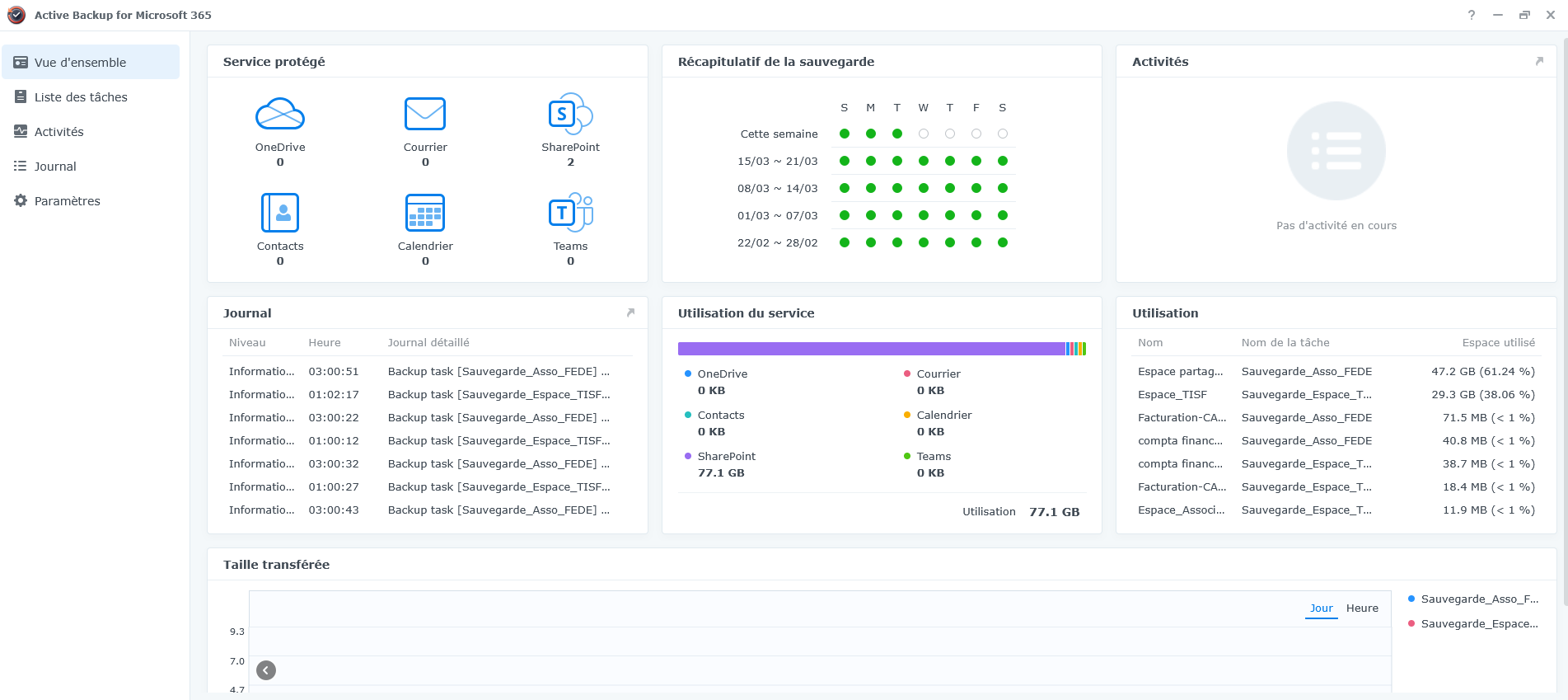Click the Nom column header in Utilisation

(1150, 343)
